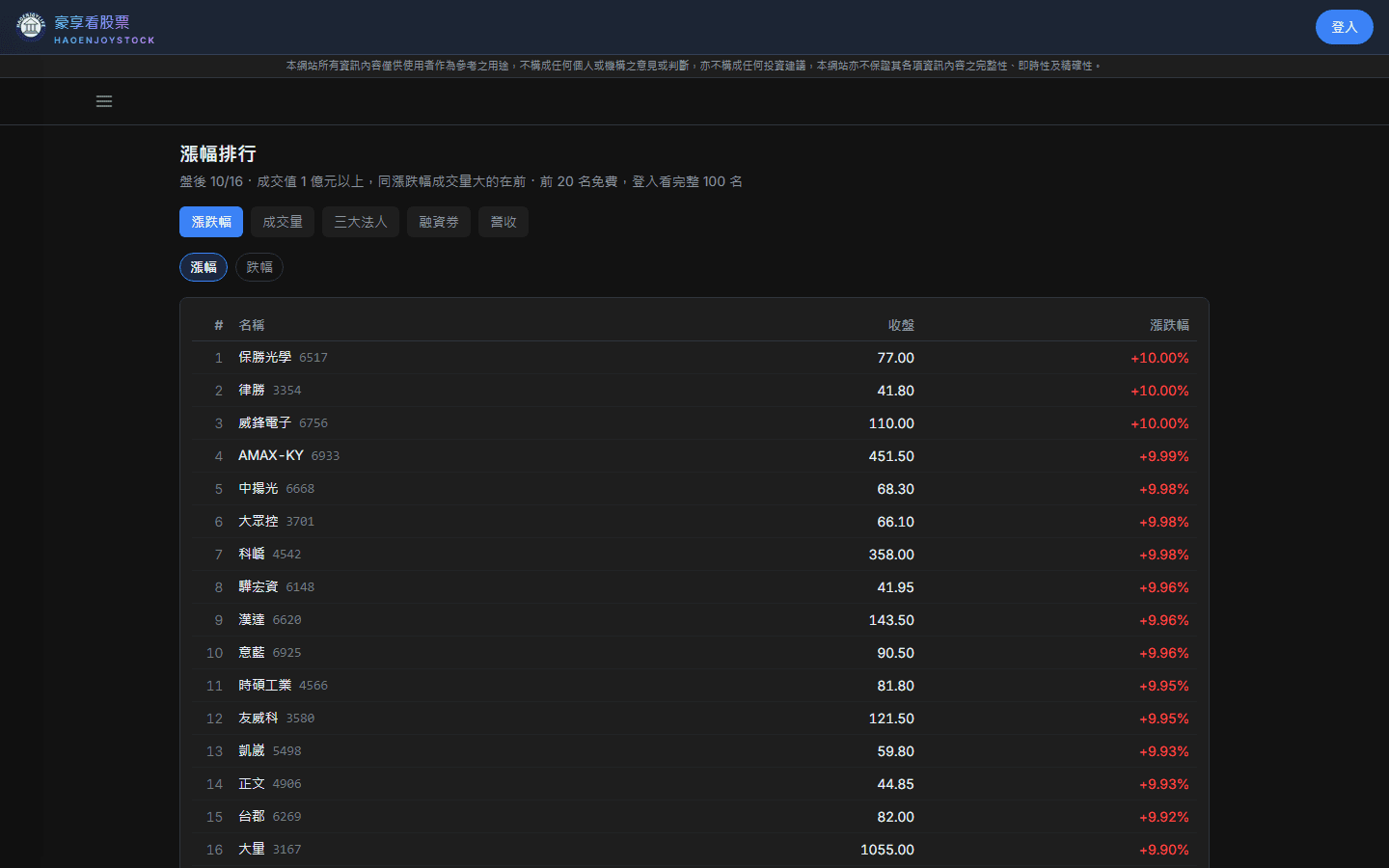Select the 台郡 6269 row
The height and width of the screenshot is (868, 1389).
click(694, 817)
